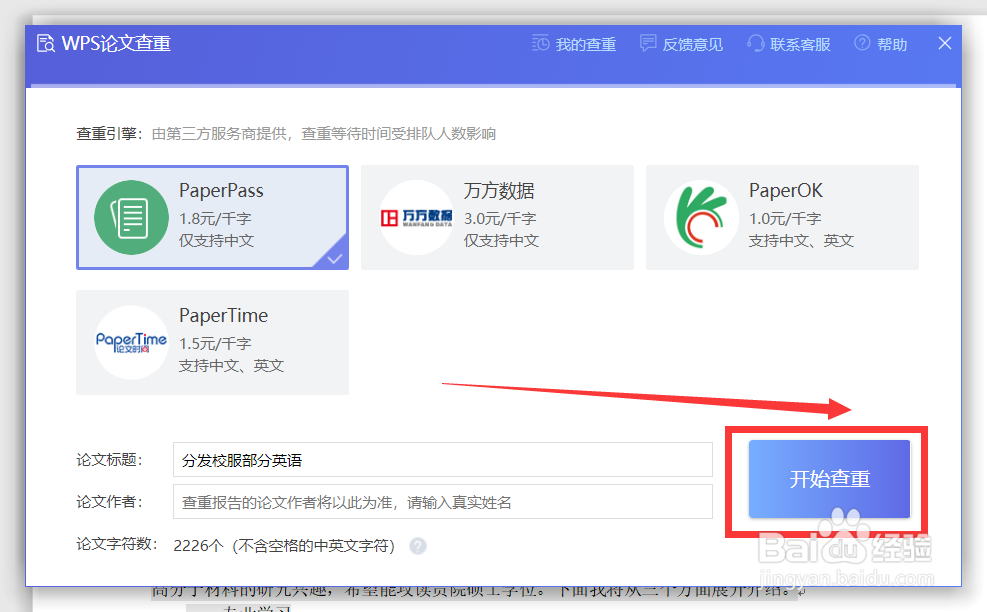The height and width of the screenshot is (612, 987).
Task: Open 帮助 via the question mark icon
Action: tap(864, 44)
